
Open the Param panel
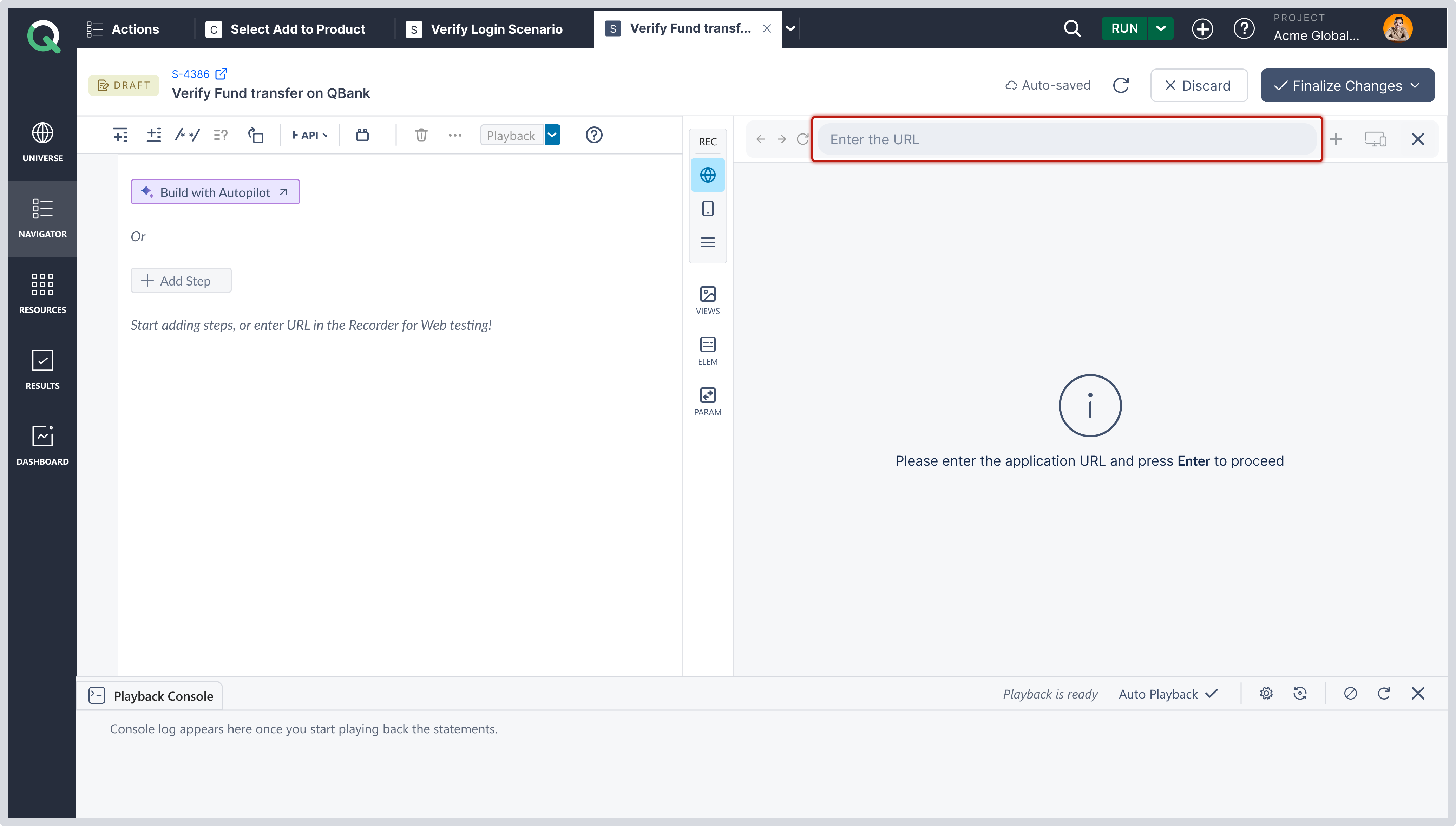pyautogui.click(x=707, y=401)
